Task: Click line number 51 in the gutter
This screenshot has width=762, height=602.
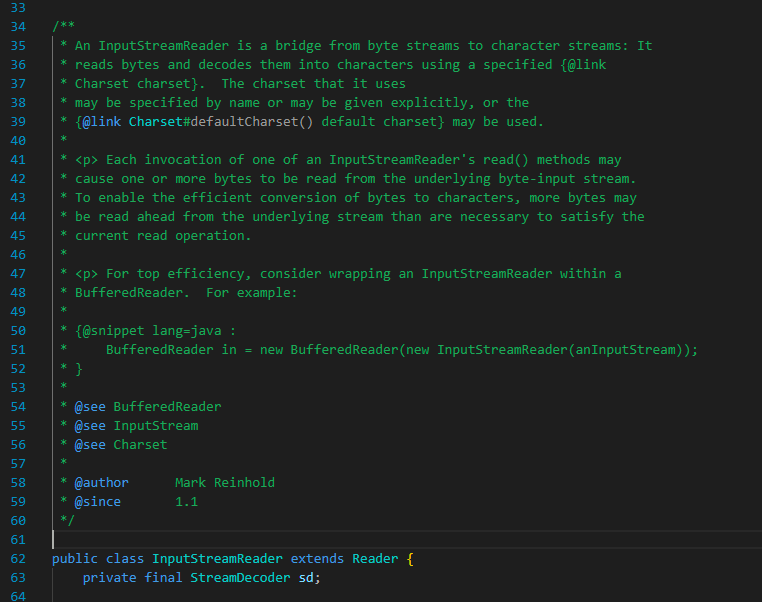Action: tap(16, 350)
